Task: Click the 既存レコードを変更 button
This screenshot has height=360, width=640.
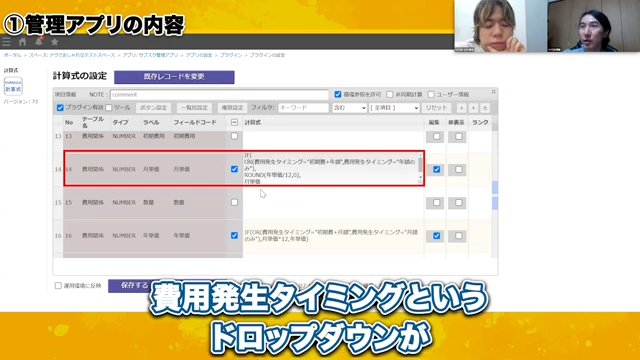Action: pyautogui.click(x=174, y=77)
